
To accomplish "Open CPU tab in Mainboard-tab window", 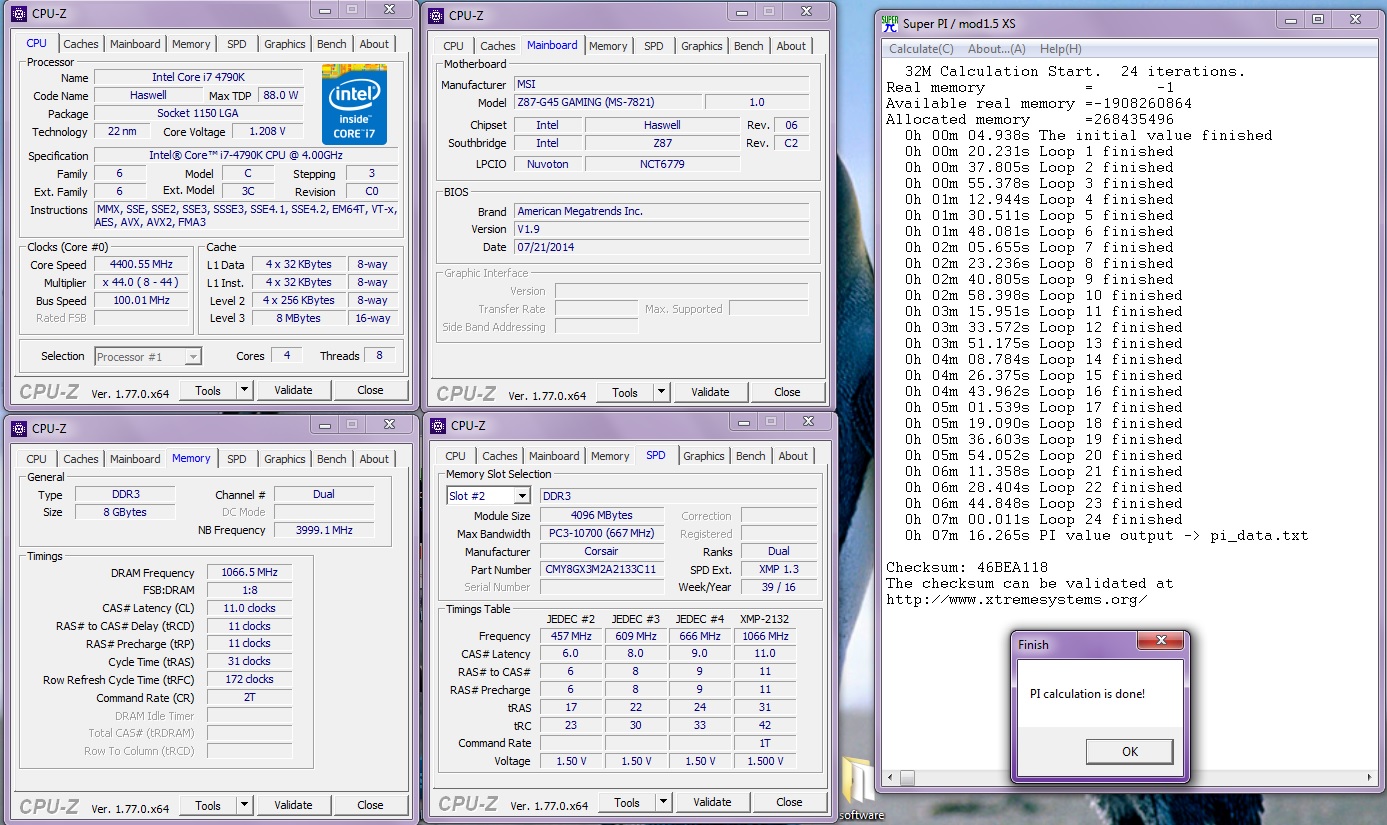I will pos(453,46).
